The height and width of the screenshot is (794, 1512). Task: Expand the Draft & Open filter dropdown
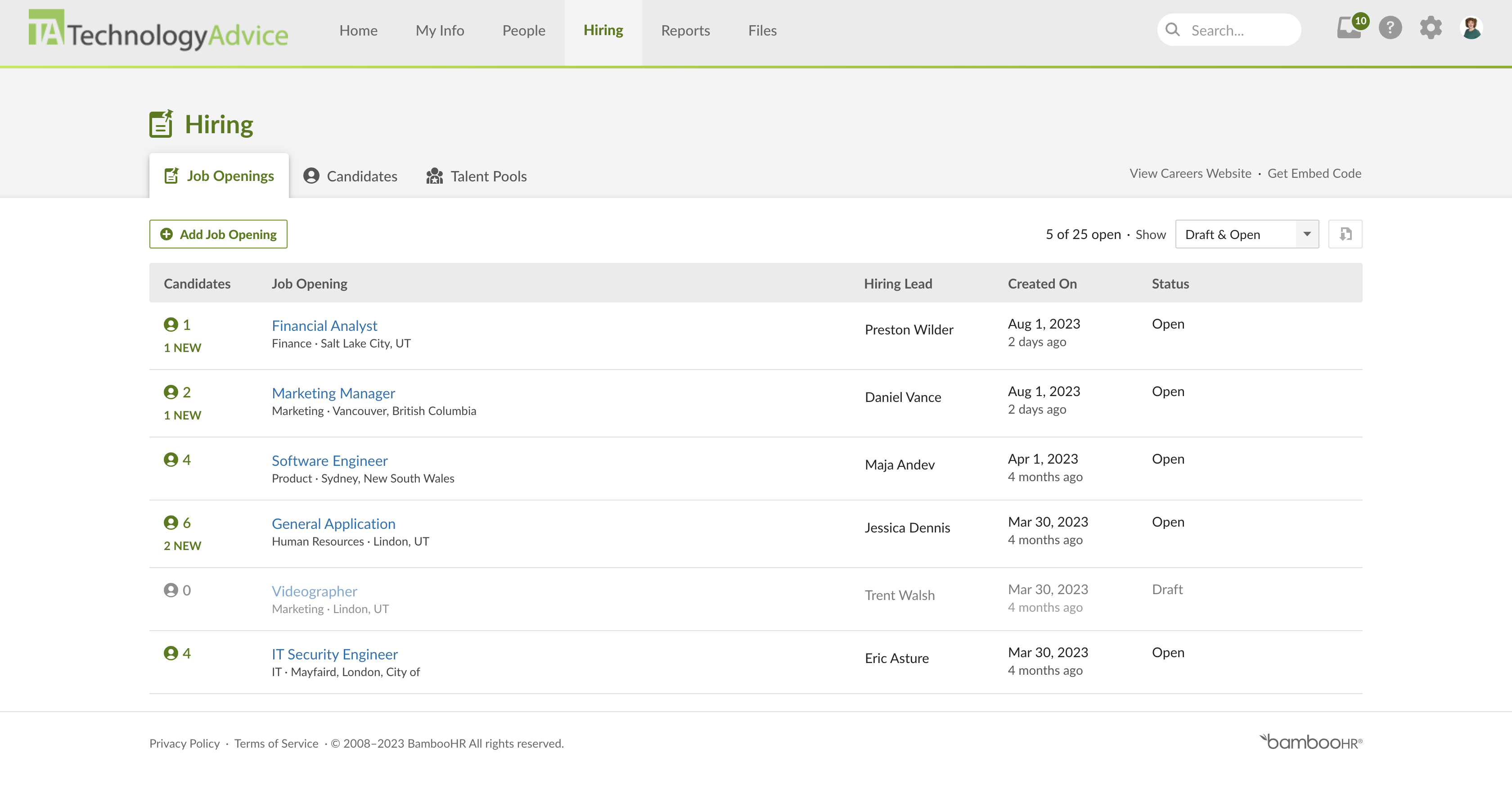pyautogui.click(x=1246, y=235)
